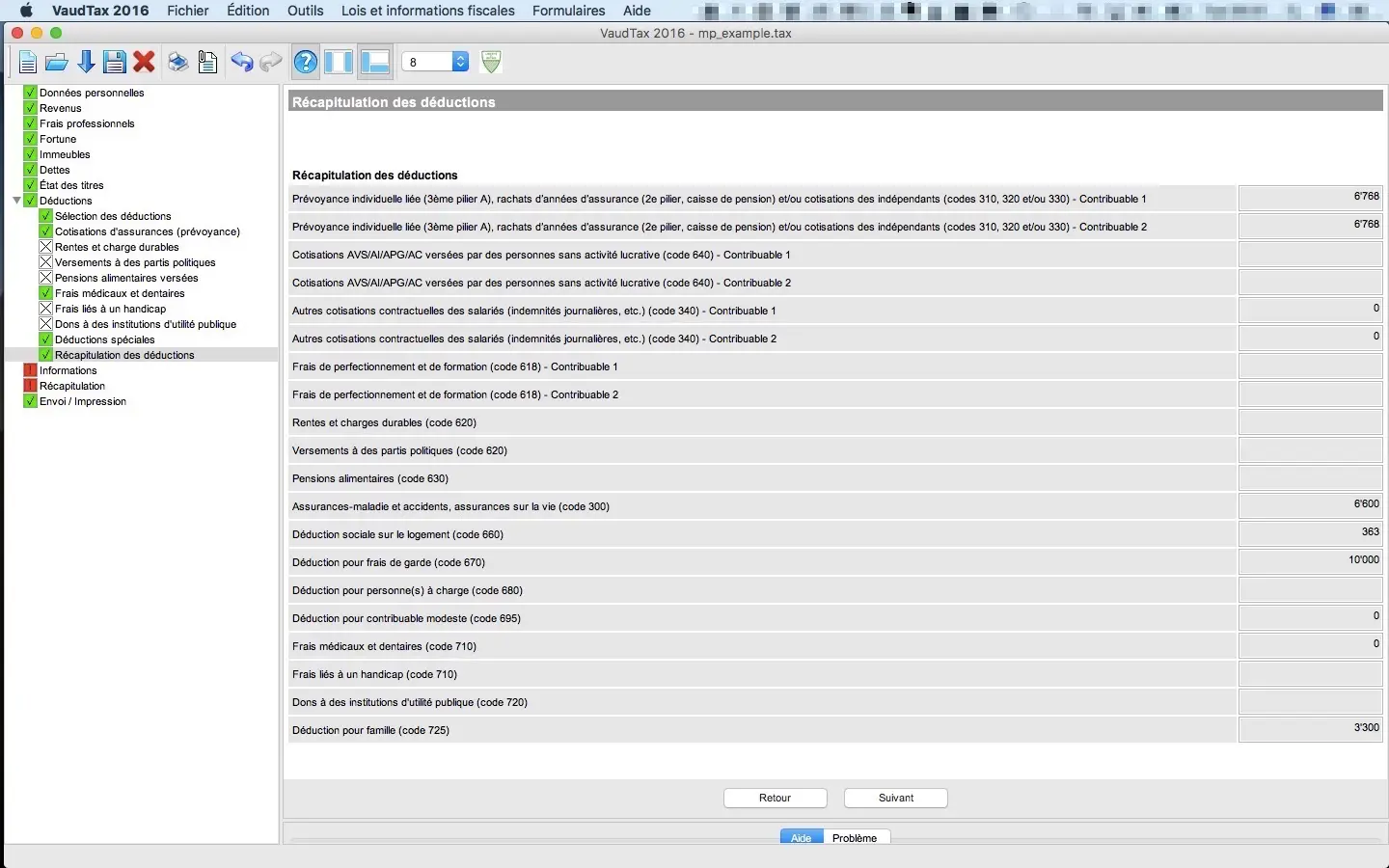Click the Suivant button
The image size is (1389, 868).
pyautogui.click(x=896, y=798)
